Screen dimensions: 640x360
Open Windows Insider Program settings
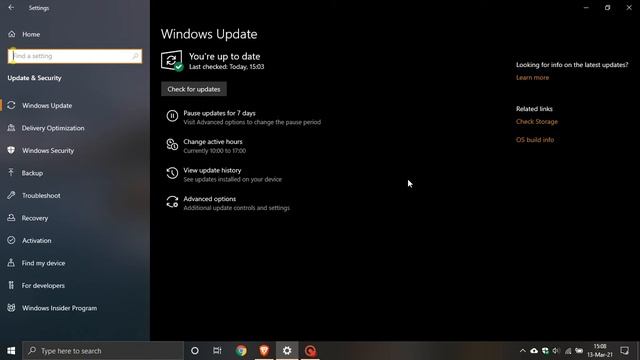coord(59,308)
